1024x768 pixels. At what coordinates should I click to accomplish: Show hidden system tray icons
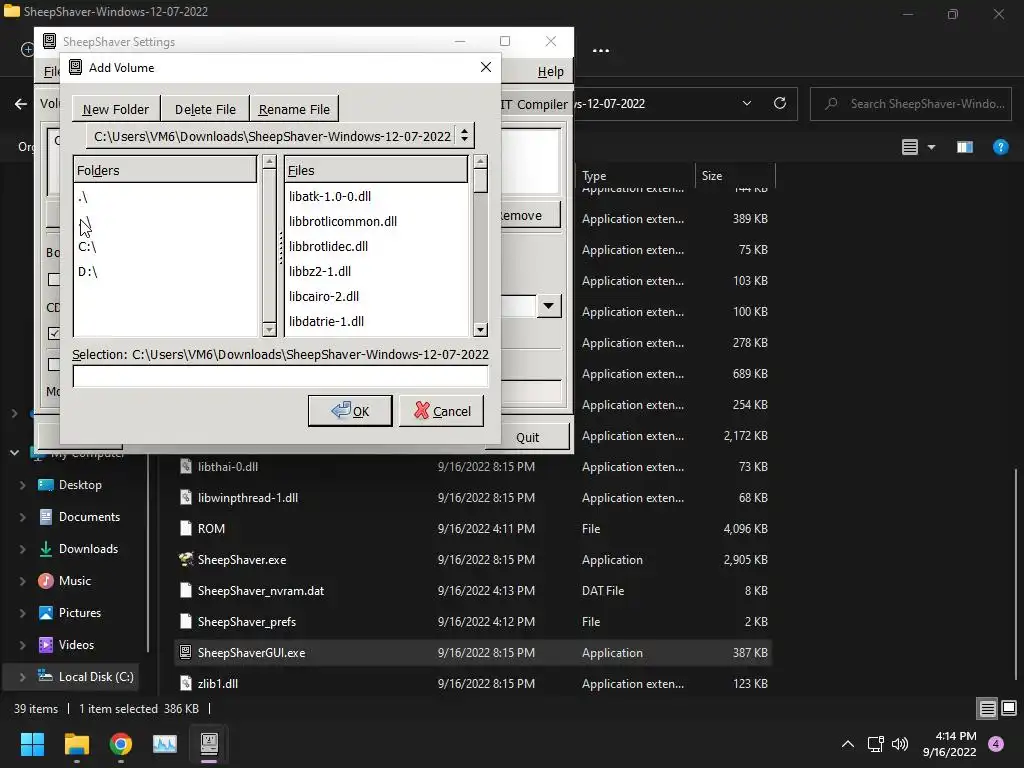coord(848,744)
